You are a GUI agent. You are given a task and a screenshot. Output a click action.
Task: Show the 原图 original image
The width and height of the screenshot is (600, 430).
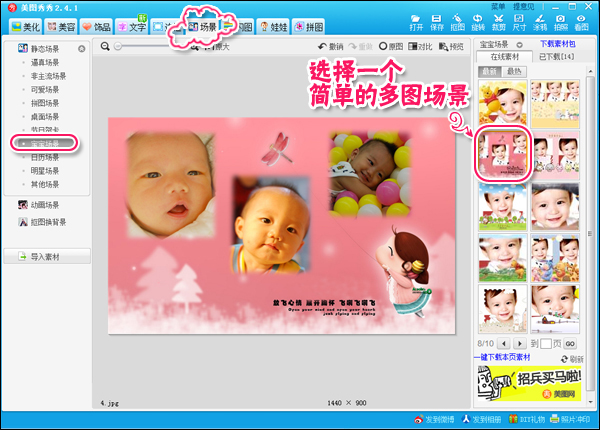[x=391, y=47]
